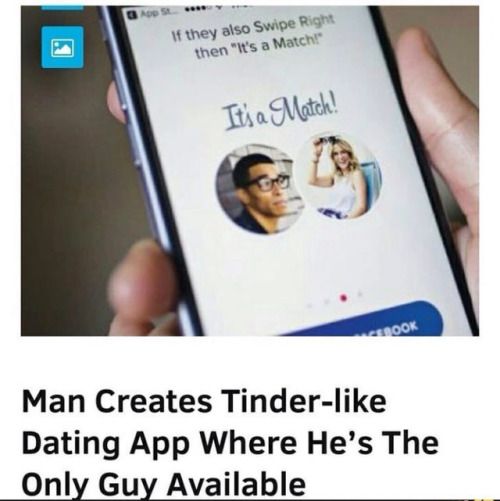Click the partially visible blue icon above gallery icon
Screen dimensions: 500x501
63,8
